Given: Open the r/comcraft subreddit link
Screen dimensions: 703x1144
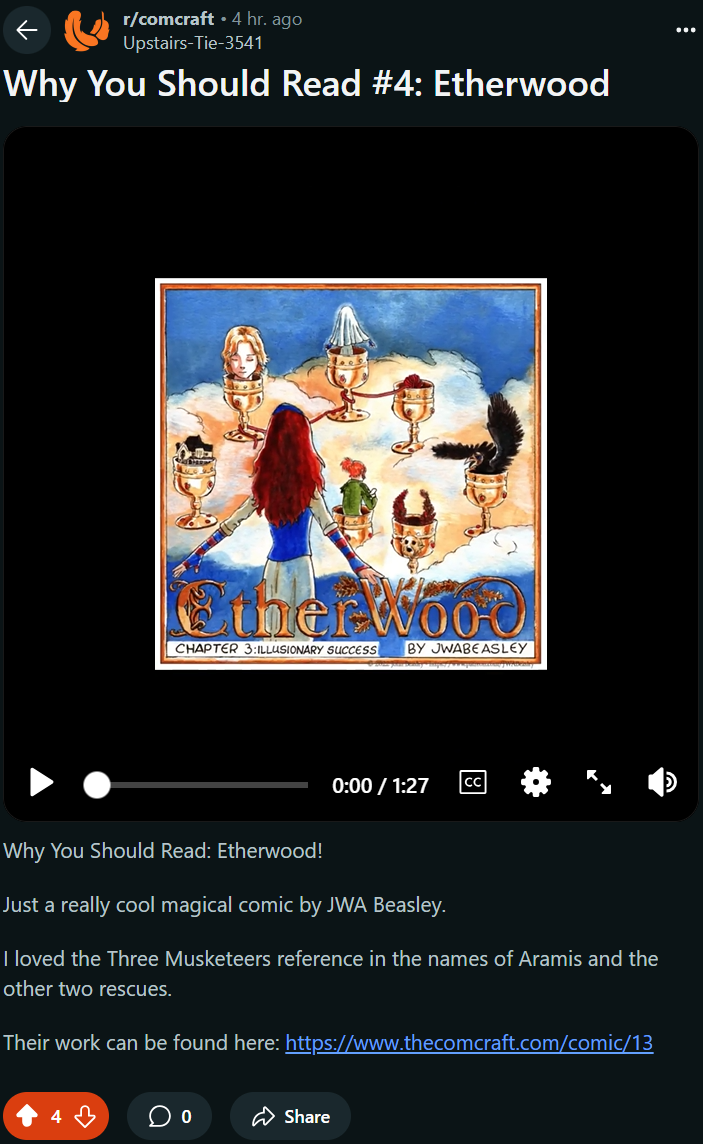Looking at the screenshot, I should click(168, 18).
